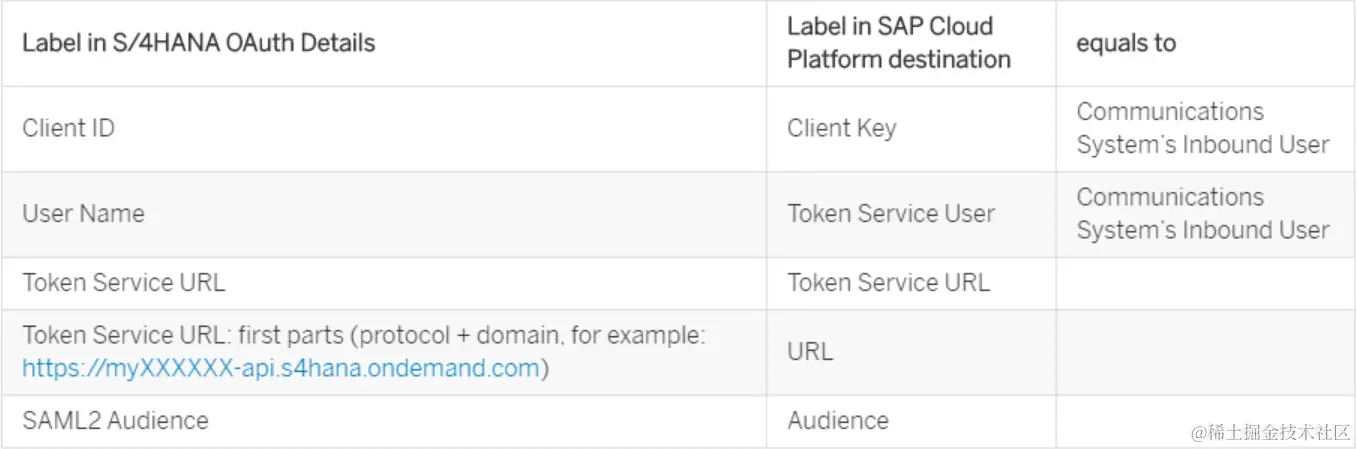1357x449 pixels.
Task: Click the empty "equals to" cell in the Audience row
Action: coord(1120,421)
